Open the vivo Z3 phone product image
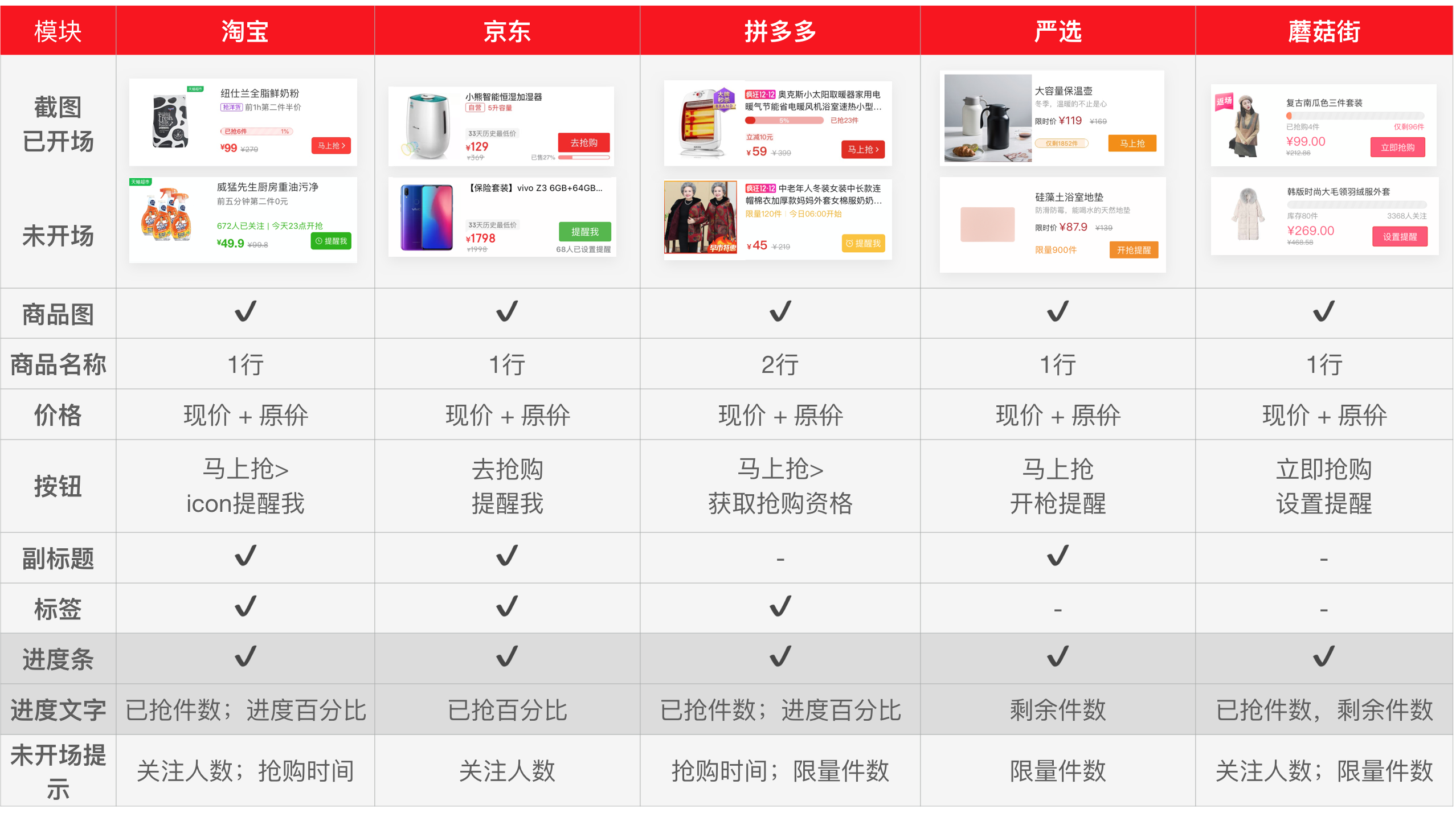1456x813 pixels. (426, 217)
